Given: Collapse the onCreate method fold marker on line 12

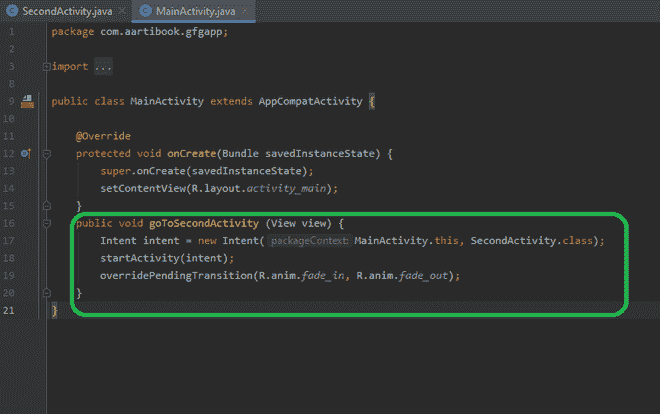Looking at the screenshot, I should point(46,153).
